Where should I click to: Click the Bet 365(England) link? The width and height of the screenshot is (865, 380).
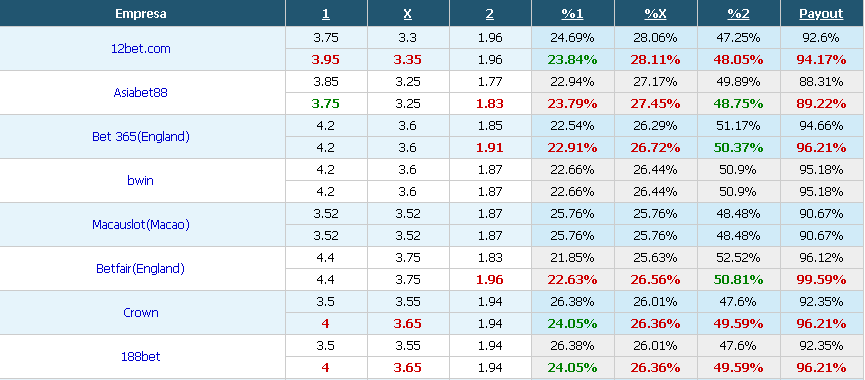(x=141, y=137)
